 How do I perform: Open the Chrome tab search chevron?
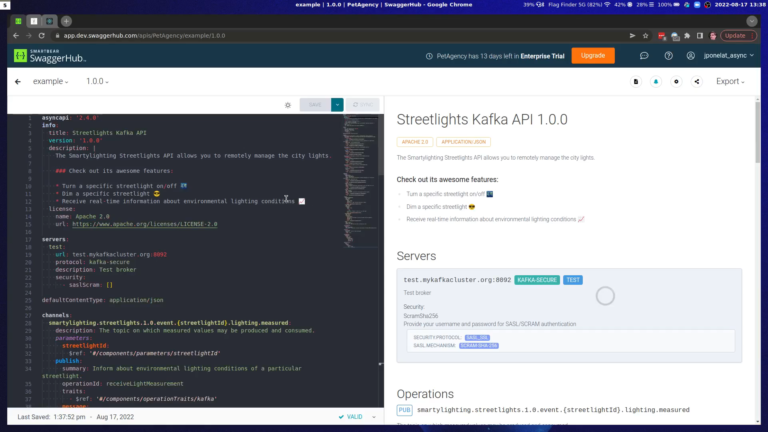pos(752,22)
